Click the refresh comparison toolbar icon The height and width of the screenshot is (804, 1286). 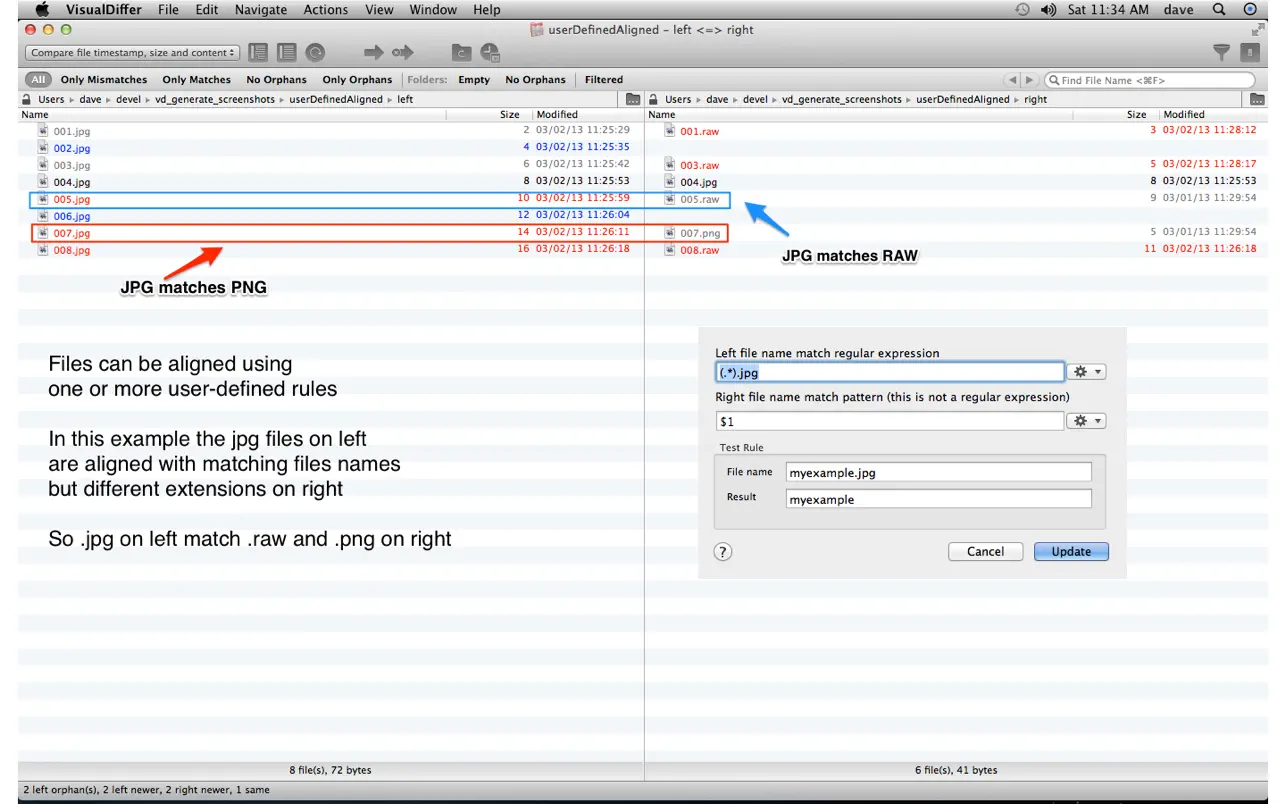(x=315, y=52)
